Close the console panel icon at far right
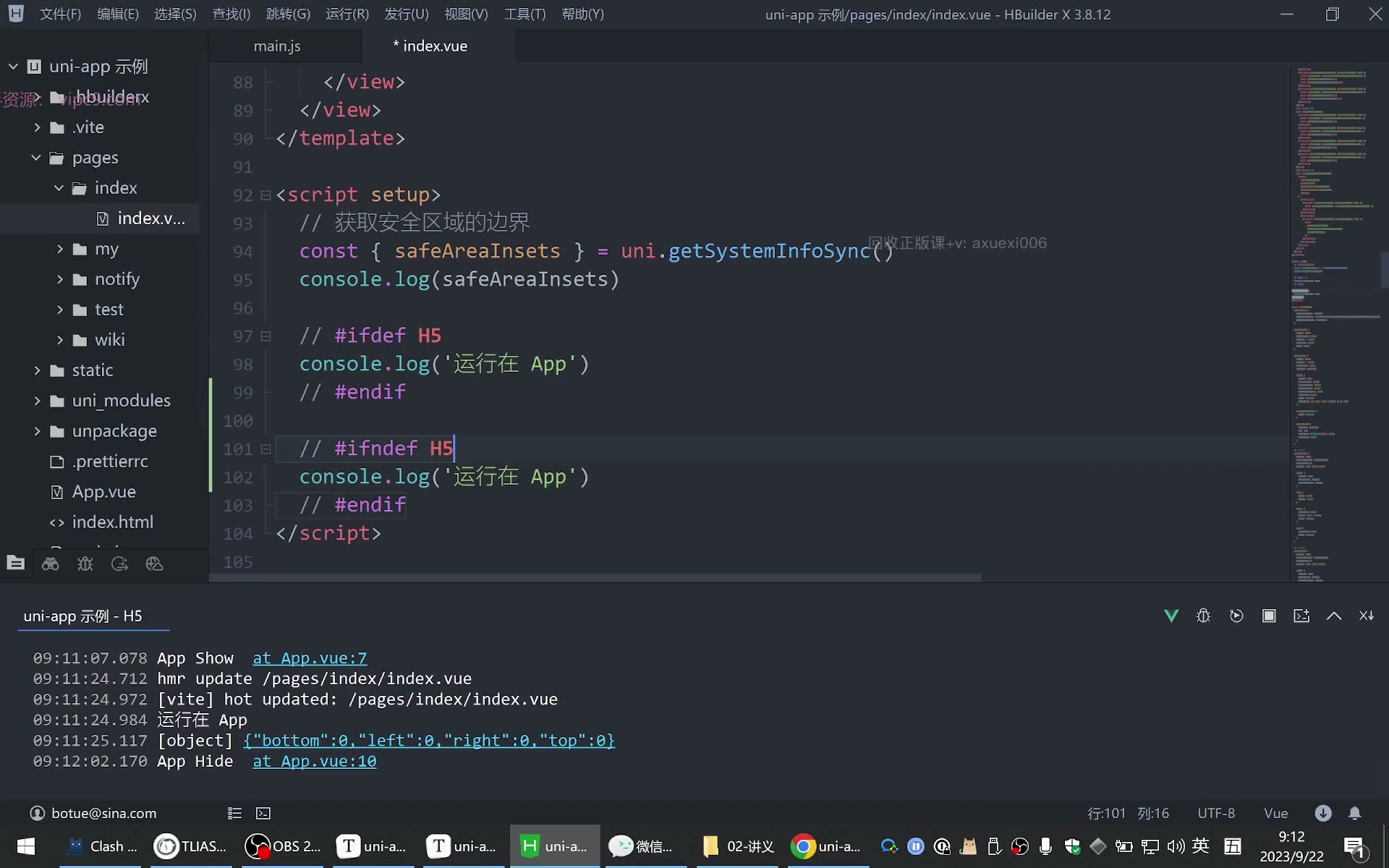Image resolution: width=1389 pixels, height=868 pixels. click(1367, 616)
